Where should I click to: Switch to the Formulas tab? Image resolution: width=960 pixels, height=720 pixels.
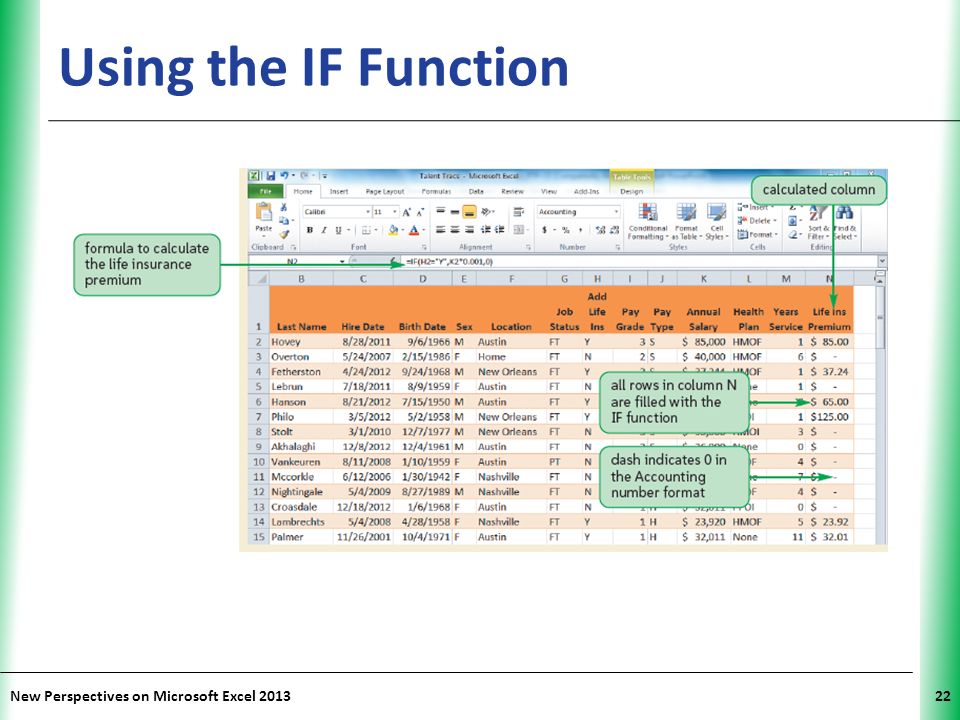[x=436, y=192]
